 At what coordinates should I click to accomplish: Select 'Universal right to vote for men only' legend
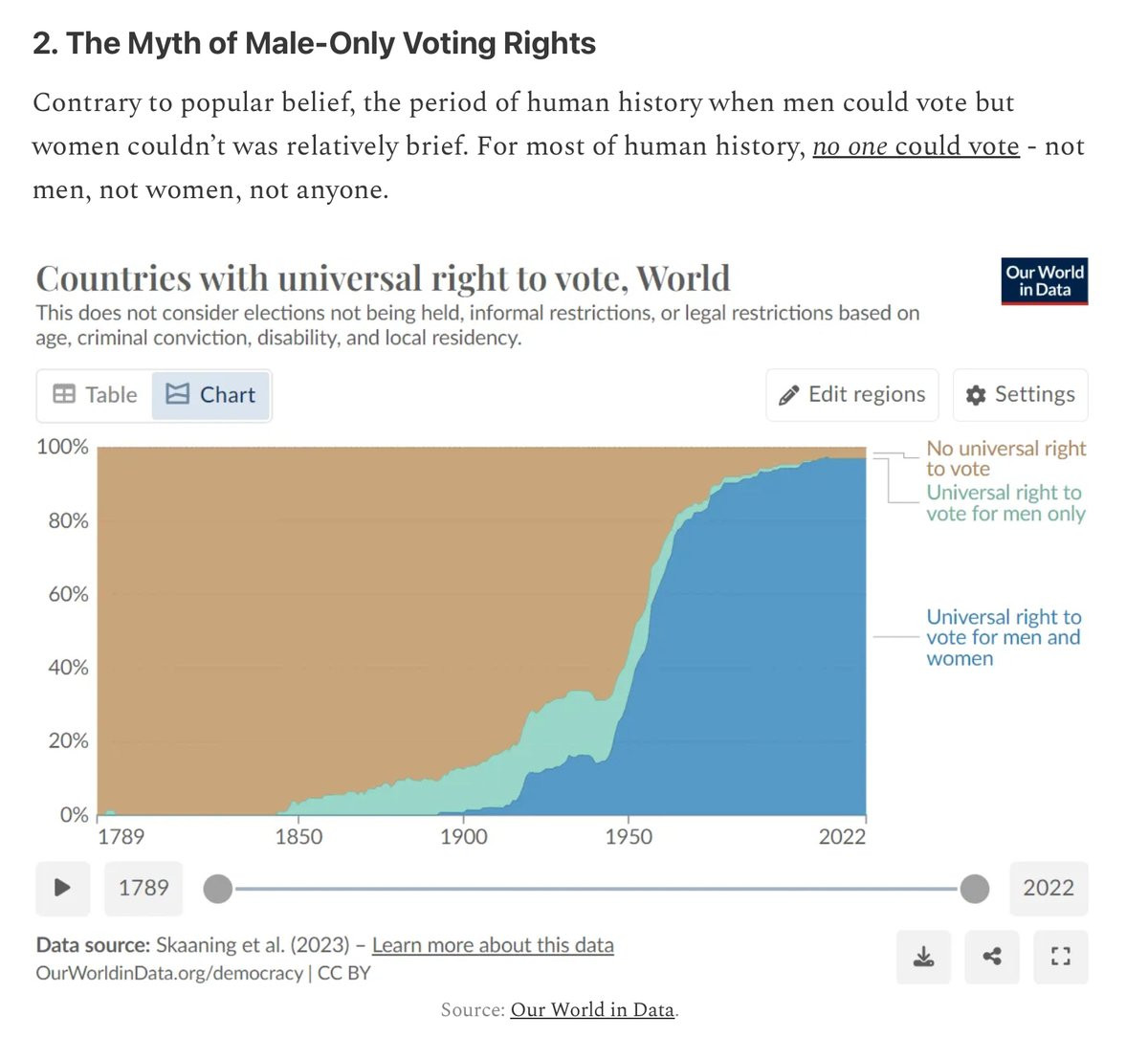(x=1005, y=503)
